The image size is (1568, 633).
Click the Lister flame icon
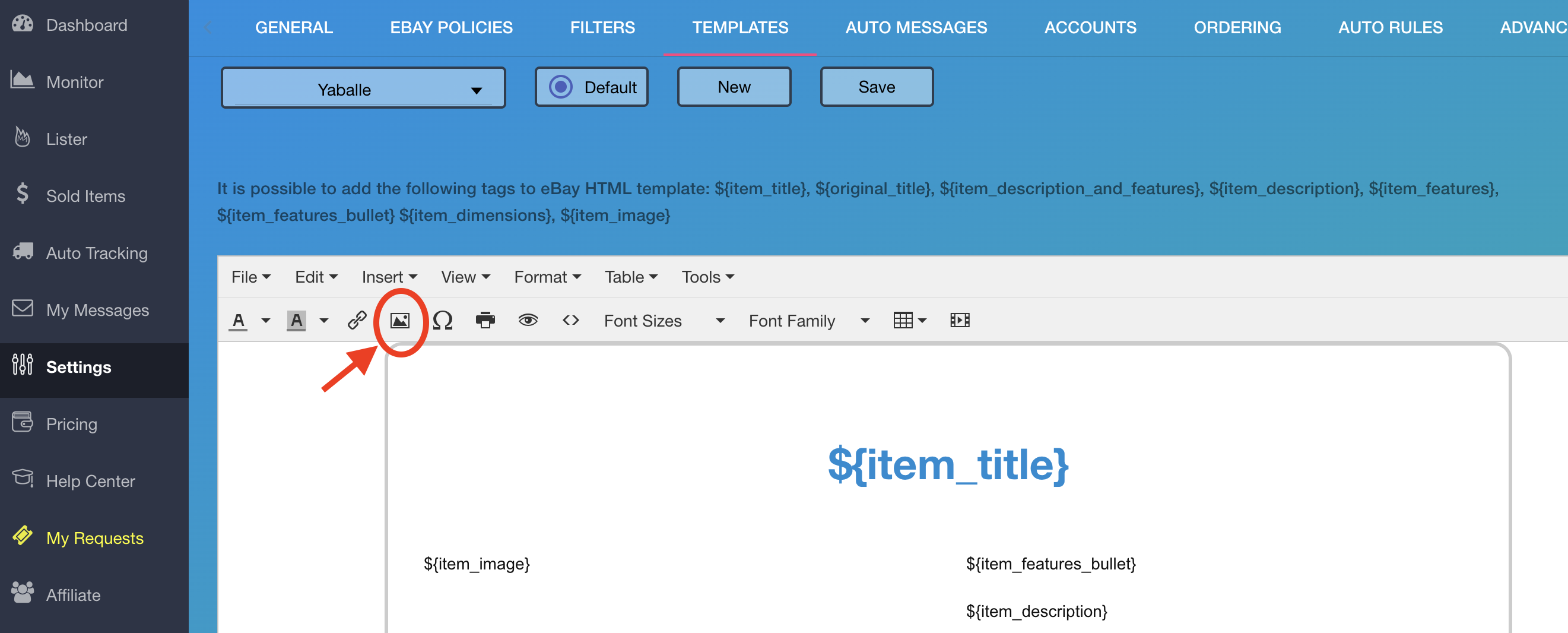(23, 138)
